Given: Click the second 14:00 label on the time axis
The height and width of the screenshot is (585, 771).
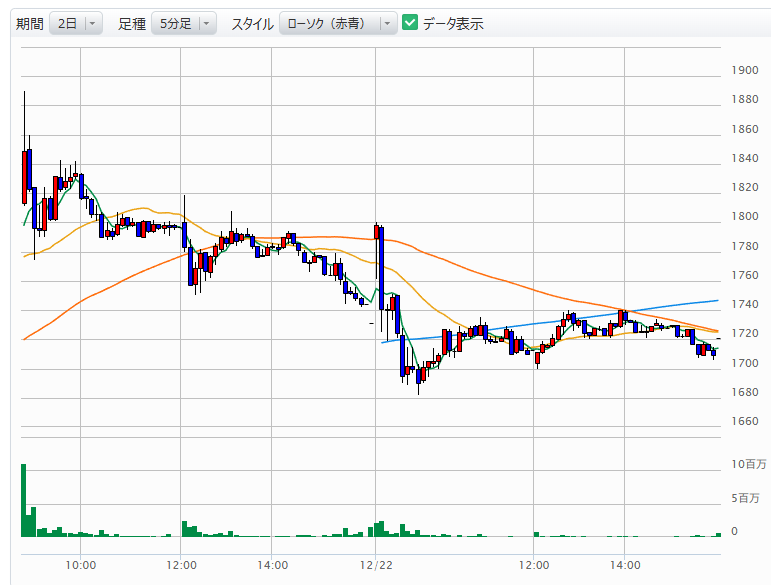Looking at the screenshot, I should [x=624, y=565].
